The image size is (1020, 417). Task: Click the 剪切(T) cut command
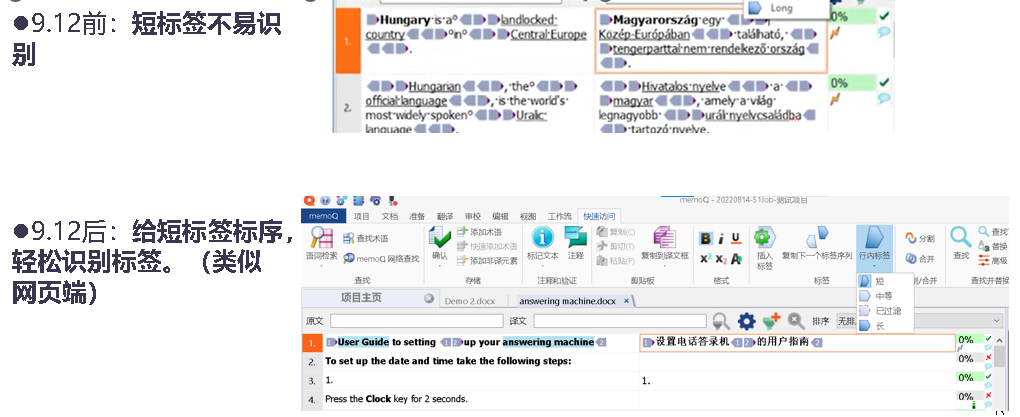pyautogui.click(x=616, y=247)
